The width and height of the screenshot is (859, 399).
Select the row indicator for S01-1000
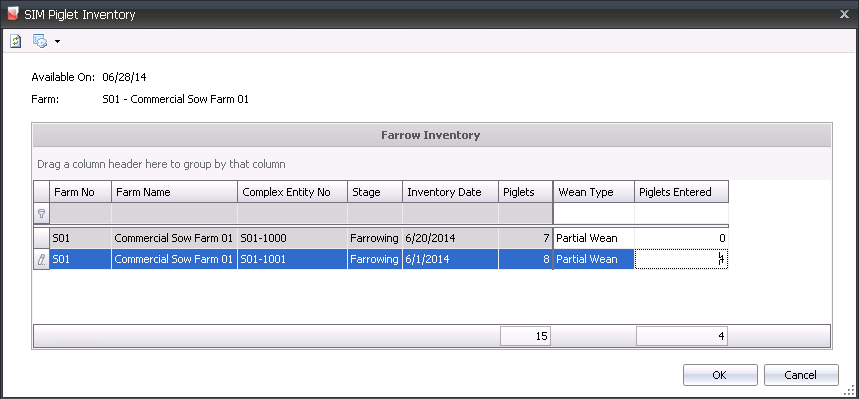[x=41, y=238]
